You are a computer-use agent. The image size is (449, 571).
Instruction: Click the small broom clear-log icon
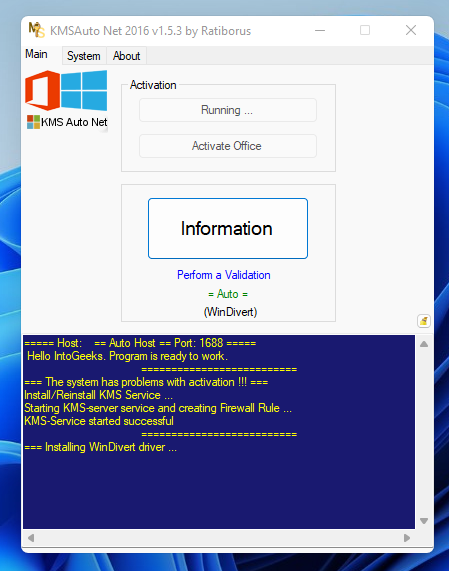coord(424,321)
